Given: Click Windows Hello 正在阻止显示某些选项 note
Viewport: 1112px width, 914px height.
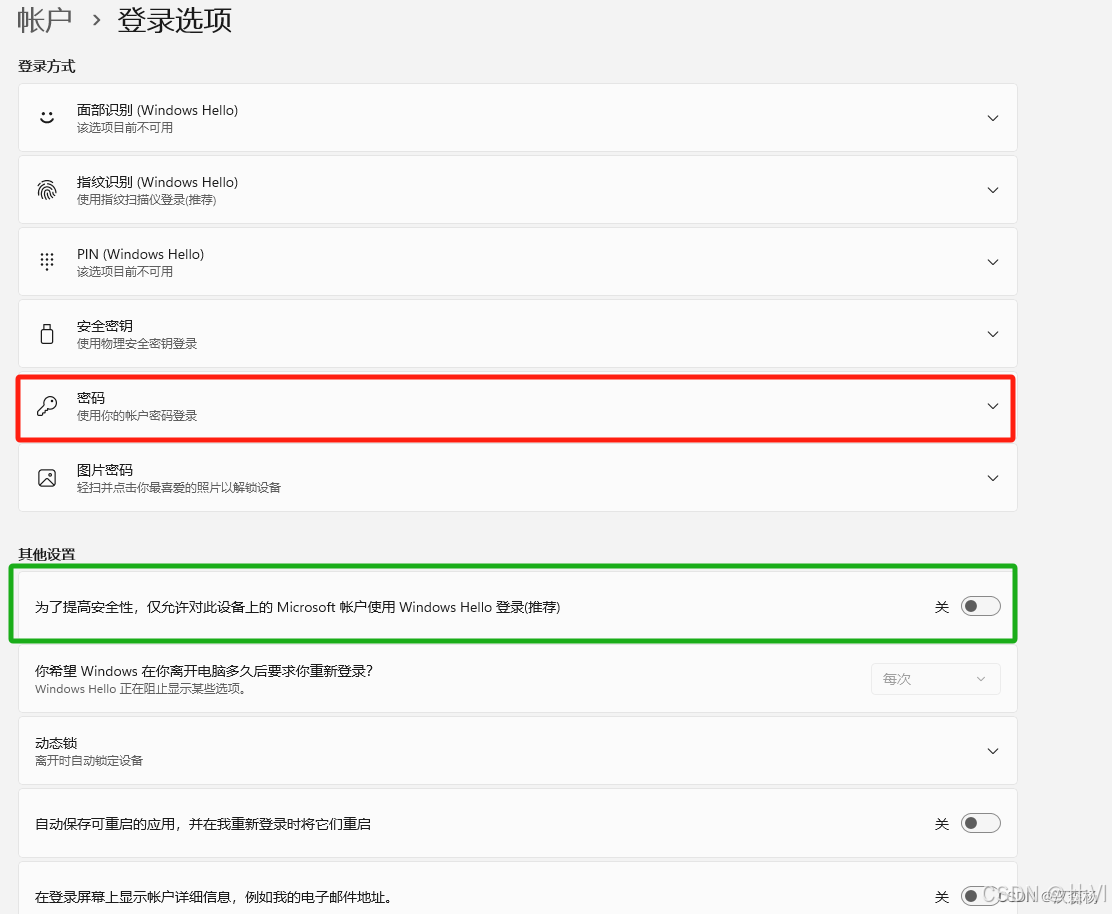Looking at the screenshot, I should [140, 689].
